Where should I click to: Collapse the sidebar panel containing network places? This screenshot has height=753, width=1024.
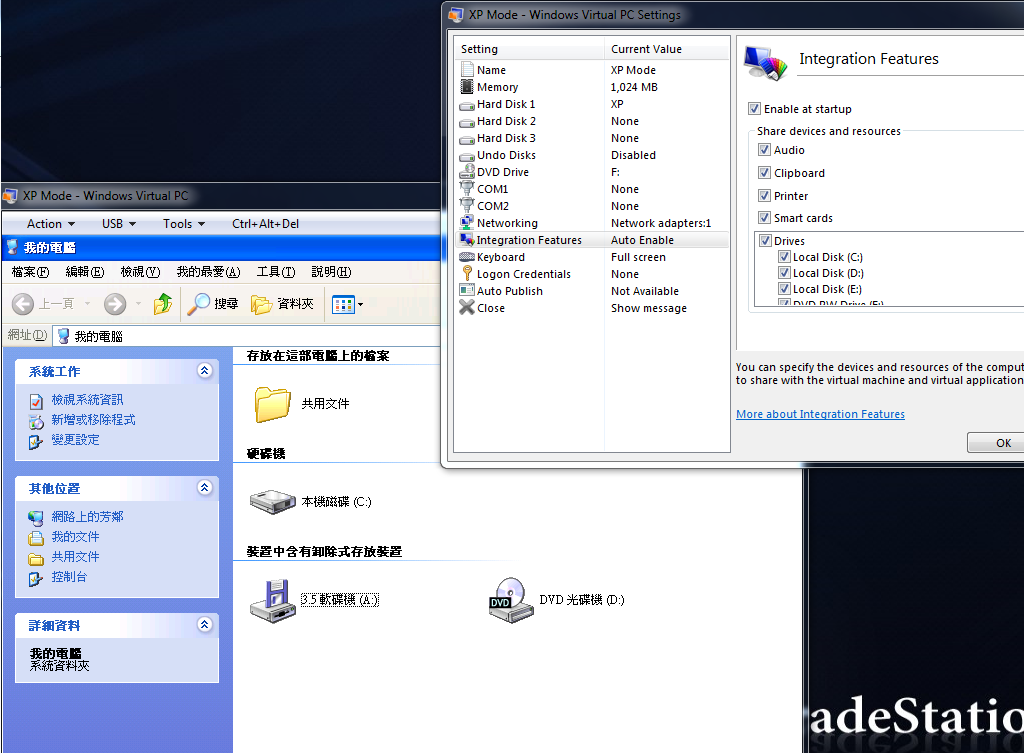click(x=204, y=487)
